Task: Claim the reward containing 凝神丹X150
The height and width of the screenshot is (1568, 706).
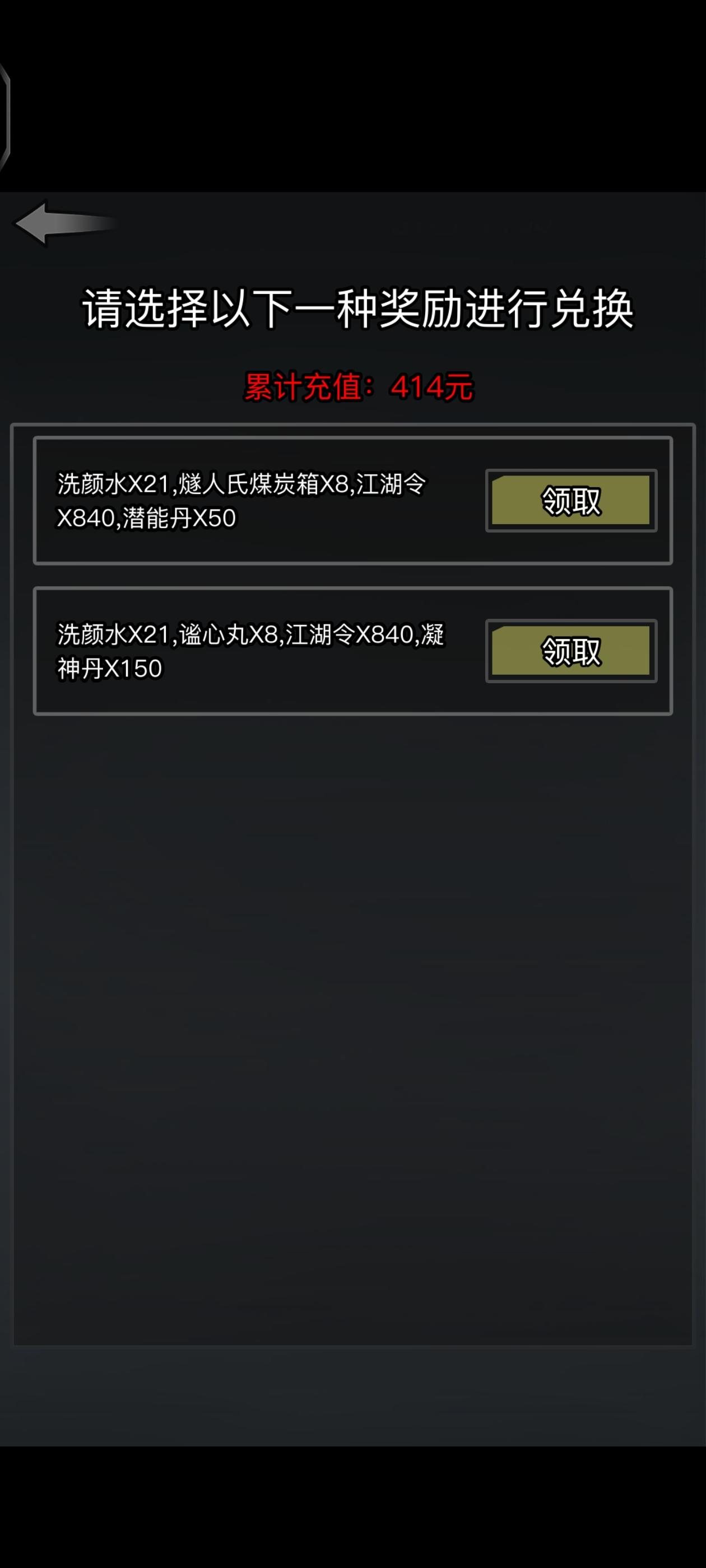Action: click(571, 651)
